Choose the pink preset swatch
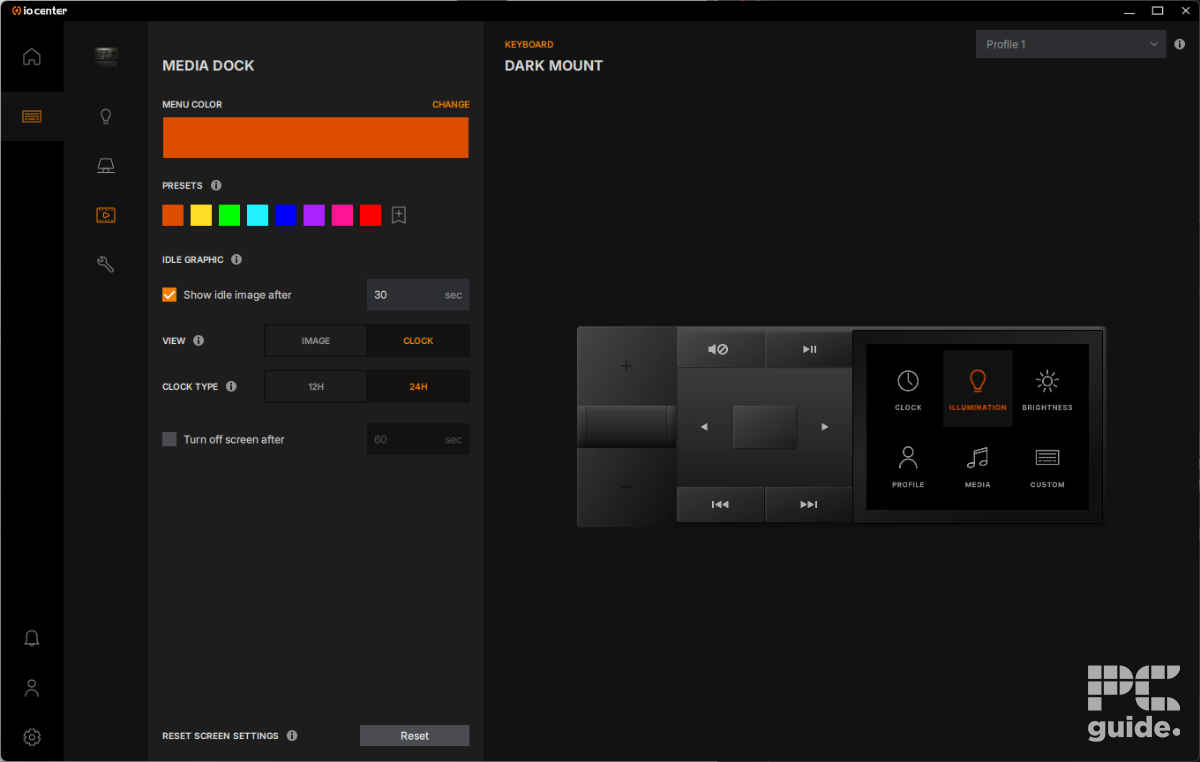This screenshot has width=1200, height=762. pyautogui.click(x=342, y=215)
